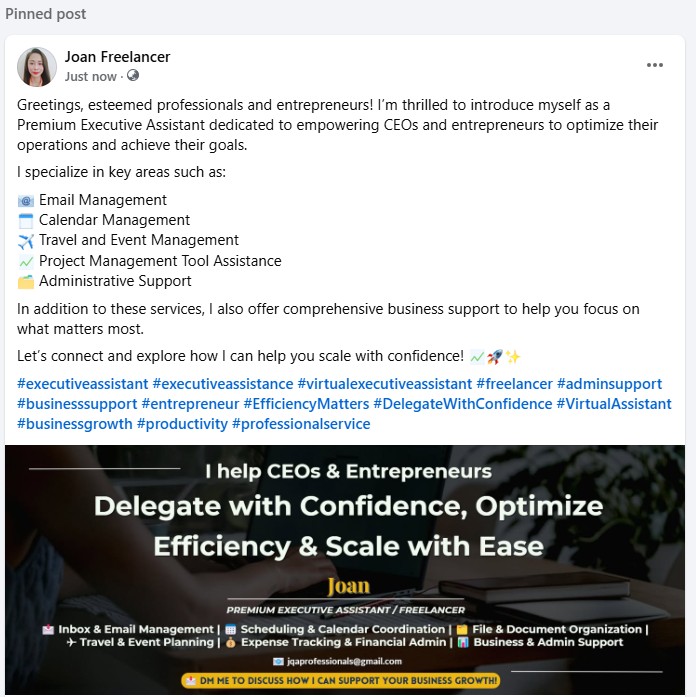The height and width of the screenshot is (697, 696).
Task: Open the #executiveassistant hashtag
Action: click(83, 384)
